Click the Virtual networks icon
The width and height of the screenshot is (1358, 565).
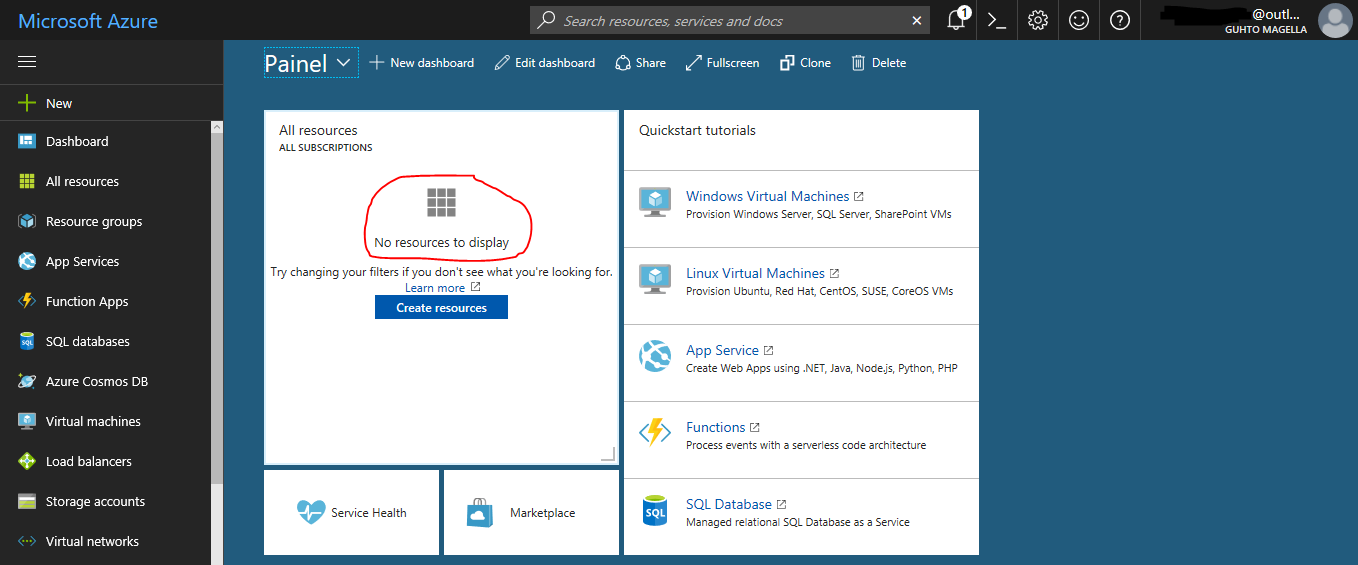click(x=27, y=541)
